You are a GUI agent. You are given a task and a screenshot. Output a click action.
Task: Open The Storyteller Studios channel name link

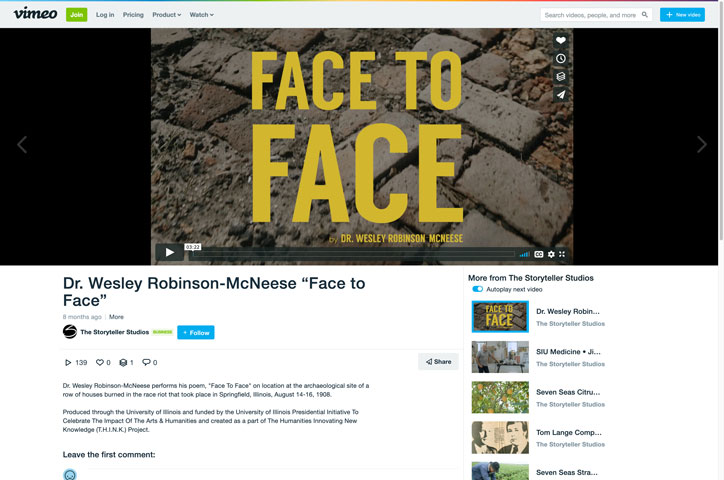click(115, 332)
